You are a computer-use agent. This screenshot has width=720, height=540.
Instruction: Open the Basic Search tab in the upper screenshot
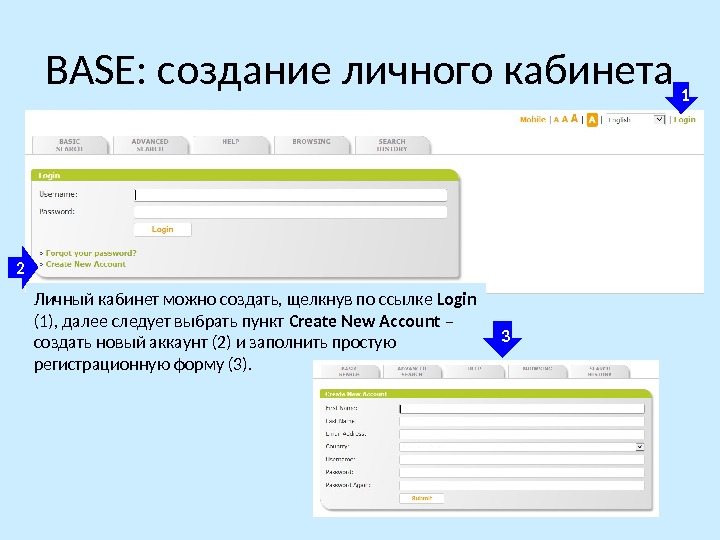[70, 145]
